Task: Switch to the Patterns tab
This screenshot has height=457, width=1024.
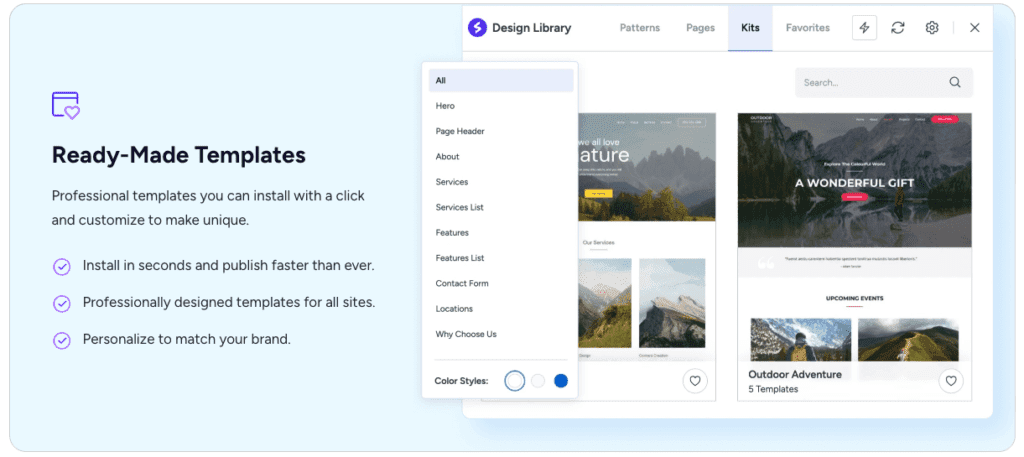Action: (x=639, y=28)
